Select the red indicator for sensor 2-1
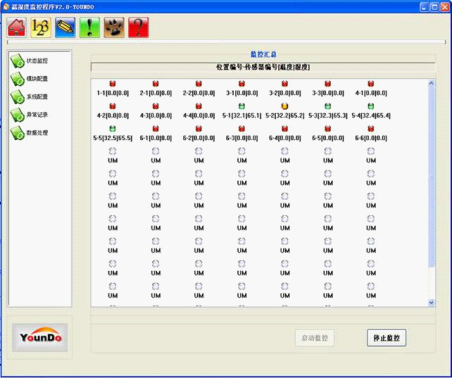The height and width of the screenshot is (378, 452). point(156,84)
